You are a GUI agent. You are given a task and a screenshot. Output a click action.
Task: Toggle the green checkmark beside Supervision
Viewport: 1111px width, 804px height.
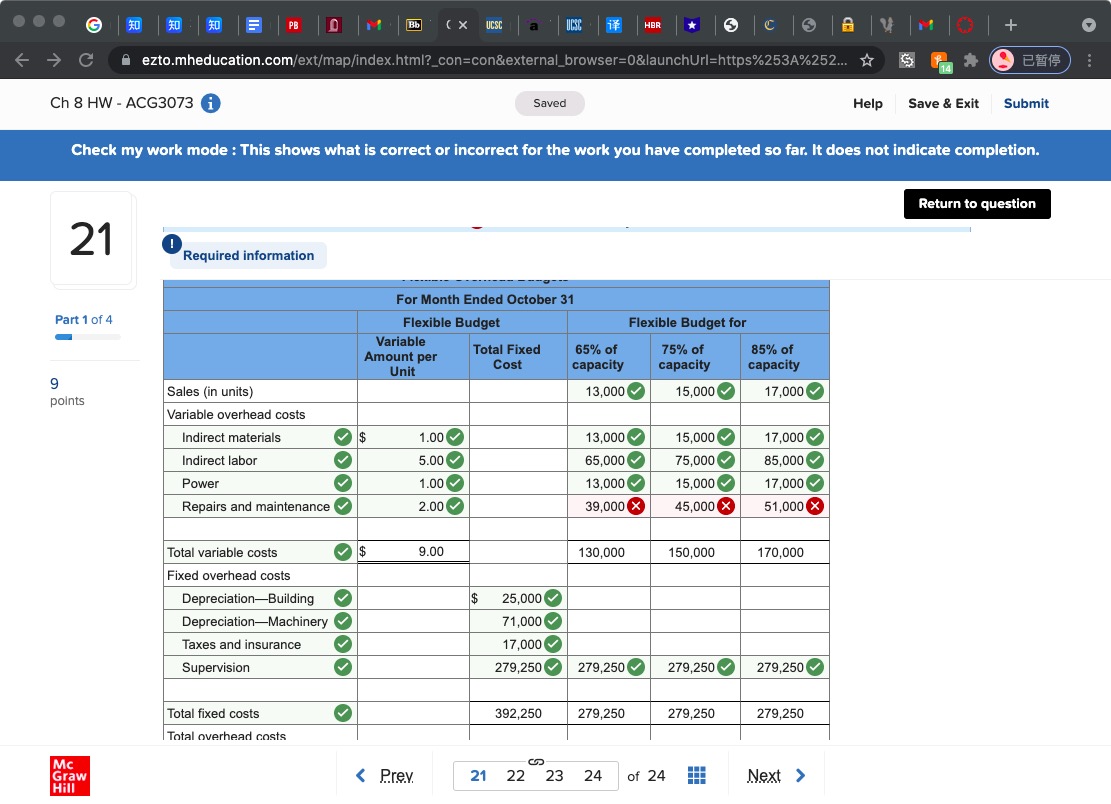tap(343, 667)
